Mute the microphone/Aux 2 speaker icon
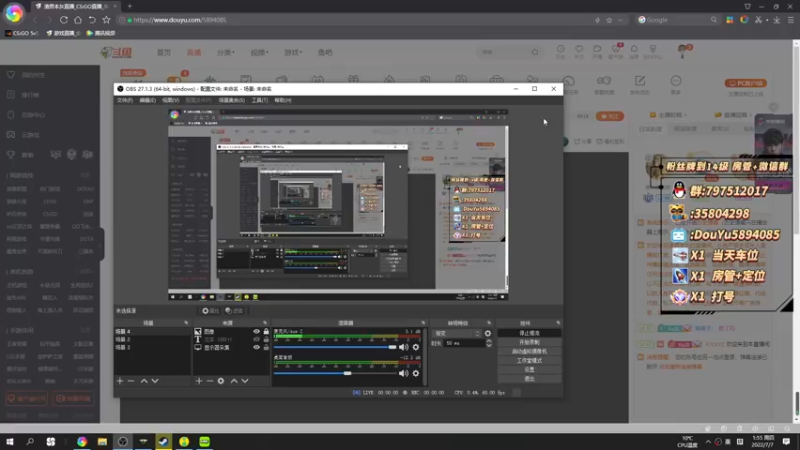800x450 pixels. (404, 347)
